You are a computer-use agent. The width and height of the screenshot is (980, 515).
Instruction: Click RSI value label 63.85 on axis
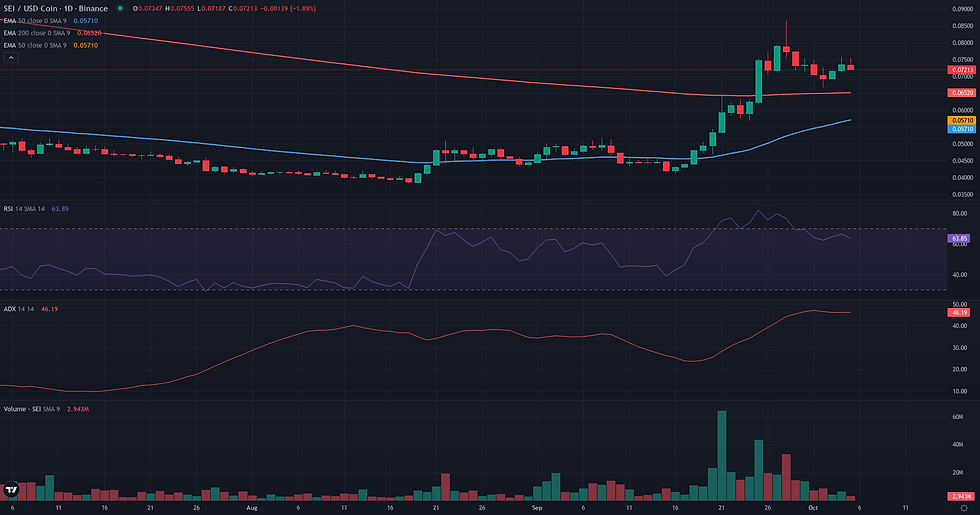point(959,238)
